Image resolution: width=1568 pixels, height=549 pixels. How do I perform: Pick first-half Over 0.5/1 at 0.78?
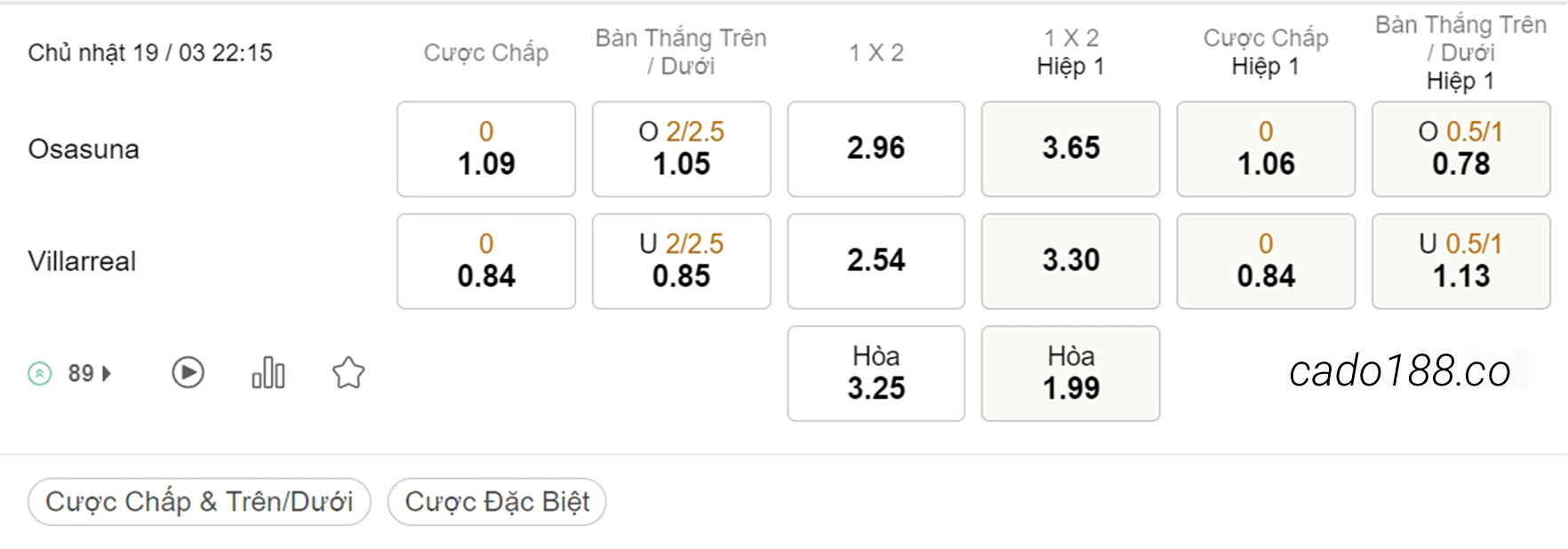pyautogui.click(x=1461, y=148)
